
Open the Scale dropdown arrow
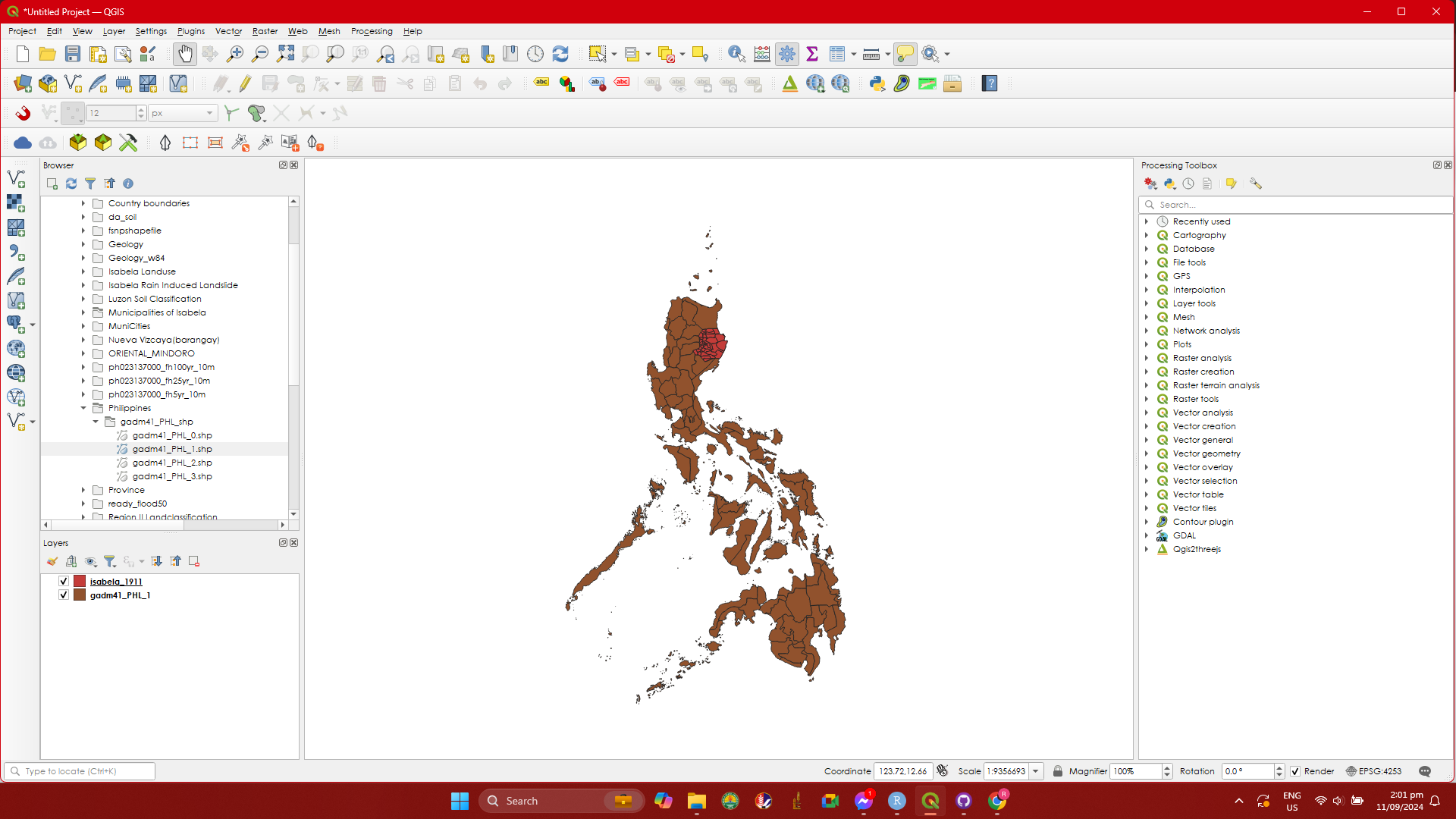(1035, 771)
